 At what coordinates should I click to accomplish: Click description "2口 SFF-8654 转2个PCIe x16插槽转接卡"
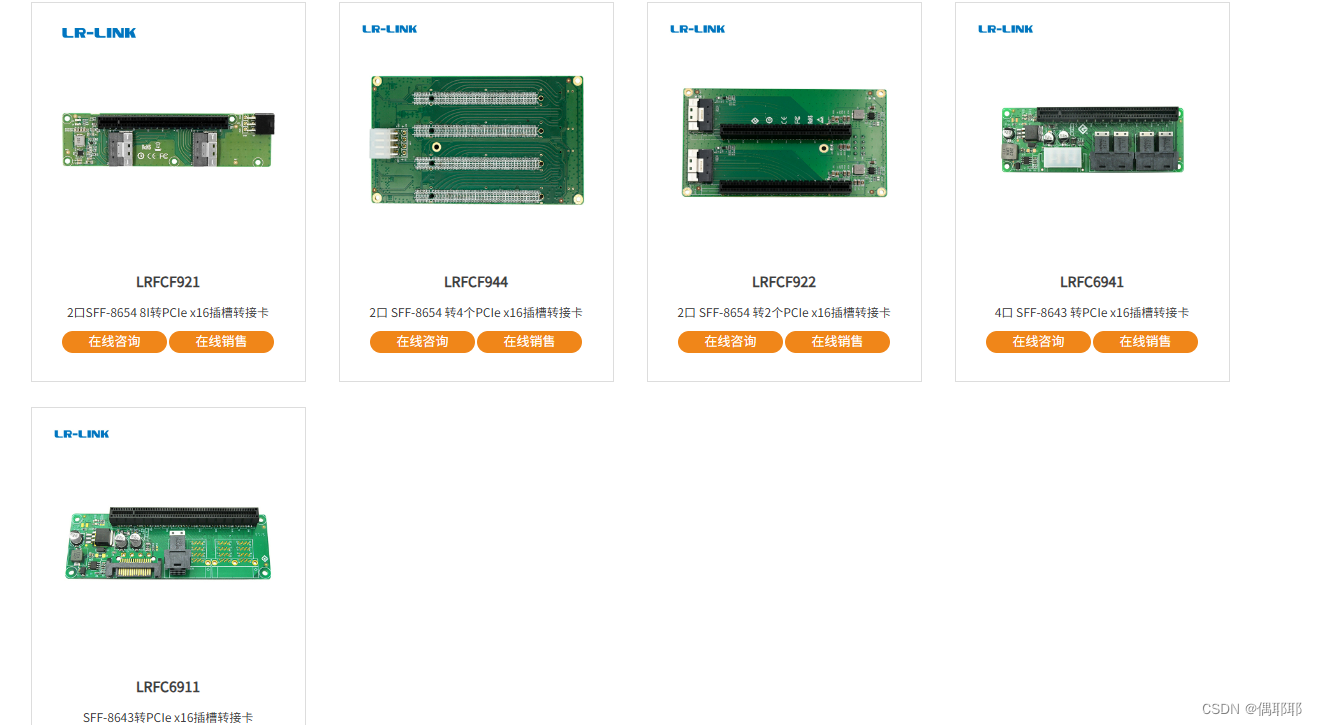point(784,313)
